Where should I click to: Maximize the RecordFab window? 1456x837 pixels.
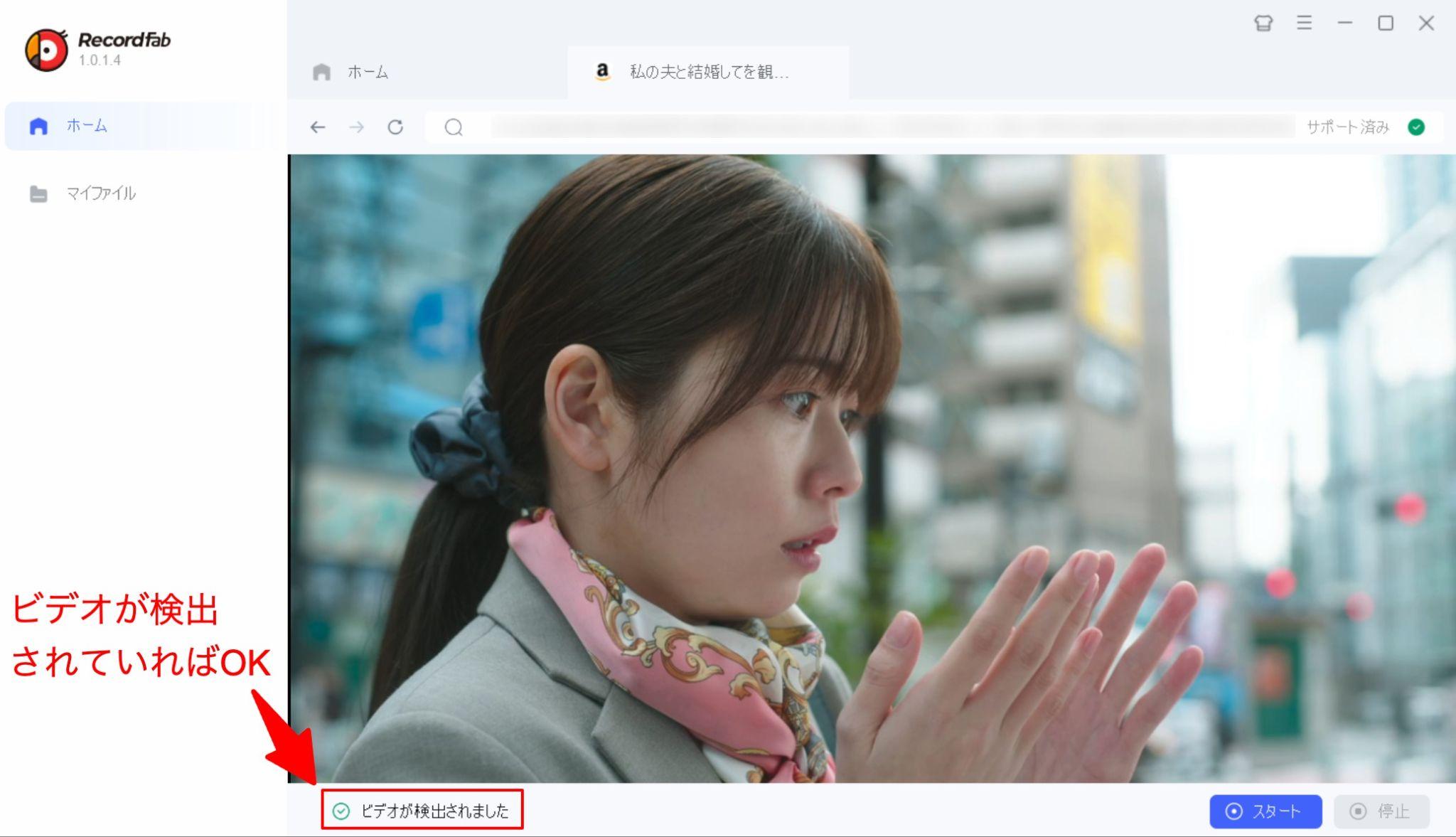tap(1386, 23)
